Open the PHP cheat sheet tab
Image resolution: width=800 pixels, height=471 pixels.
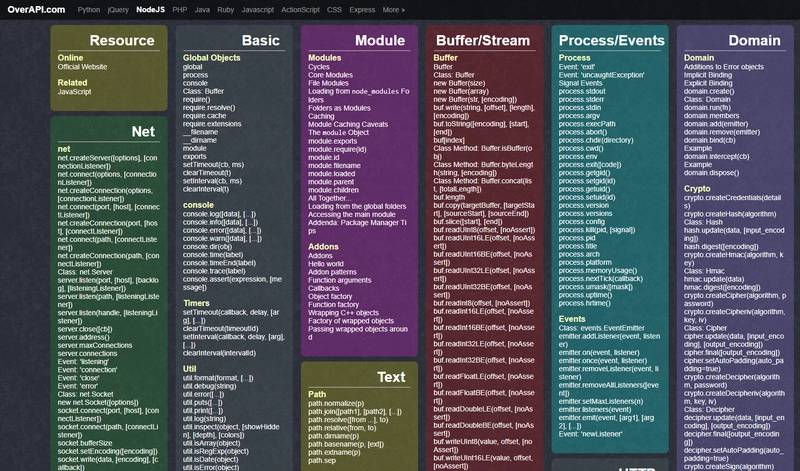[180, 10]
